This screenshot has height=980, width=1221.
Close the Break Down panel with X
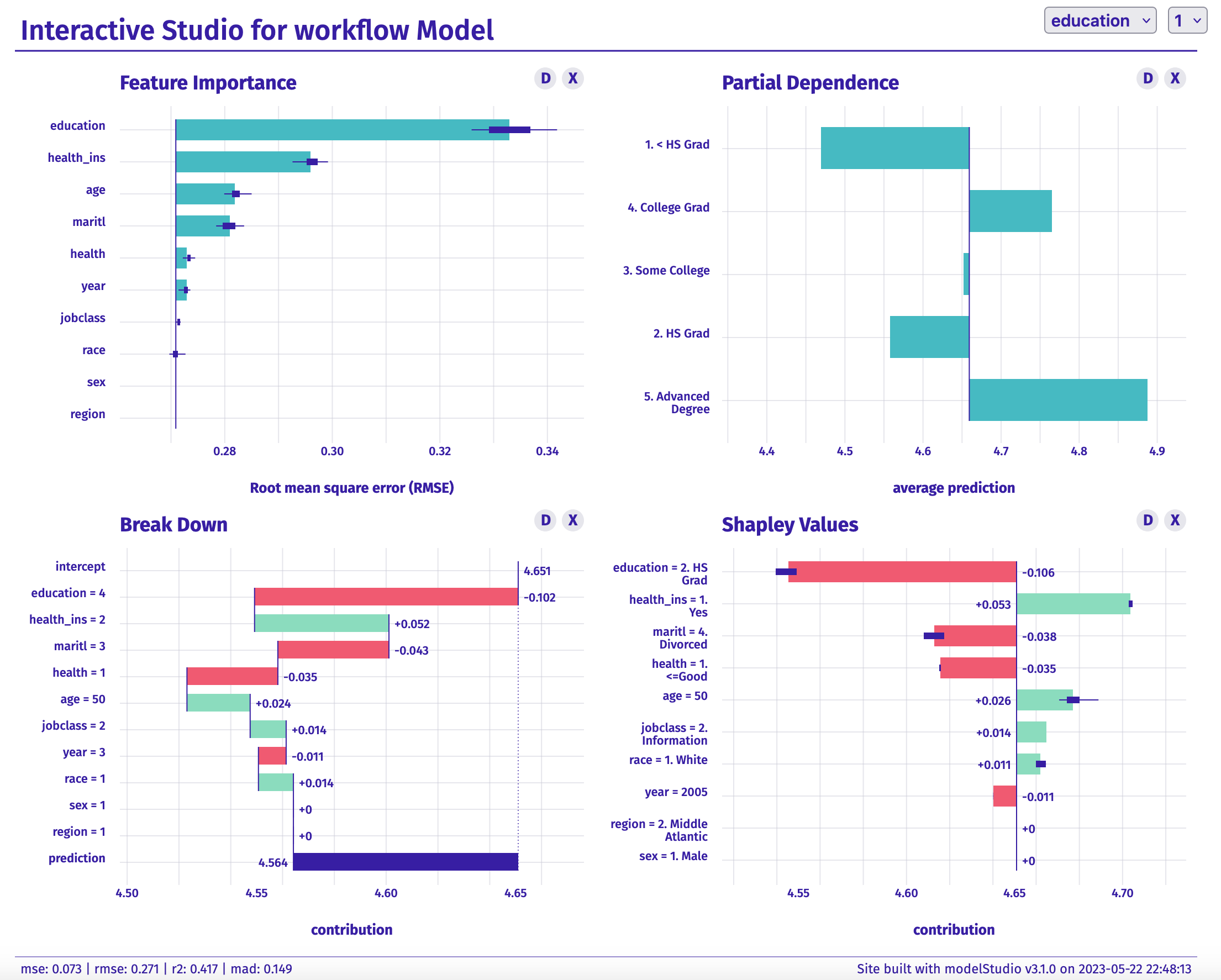(572, 520)
